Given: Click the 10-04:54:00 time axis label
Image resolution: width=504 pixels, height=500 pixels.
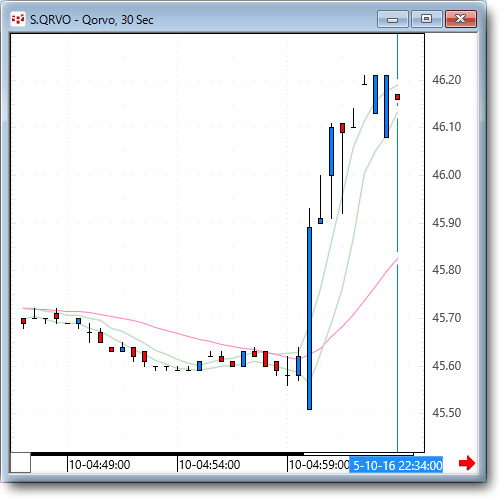Looking at the screenshot, I should [x=209, y=465].
